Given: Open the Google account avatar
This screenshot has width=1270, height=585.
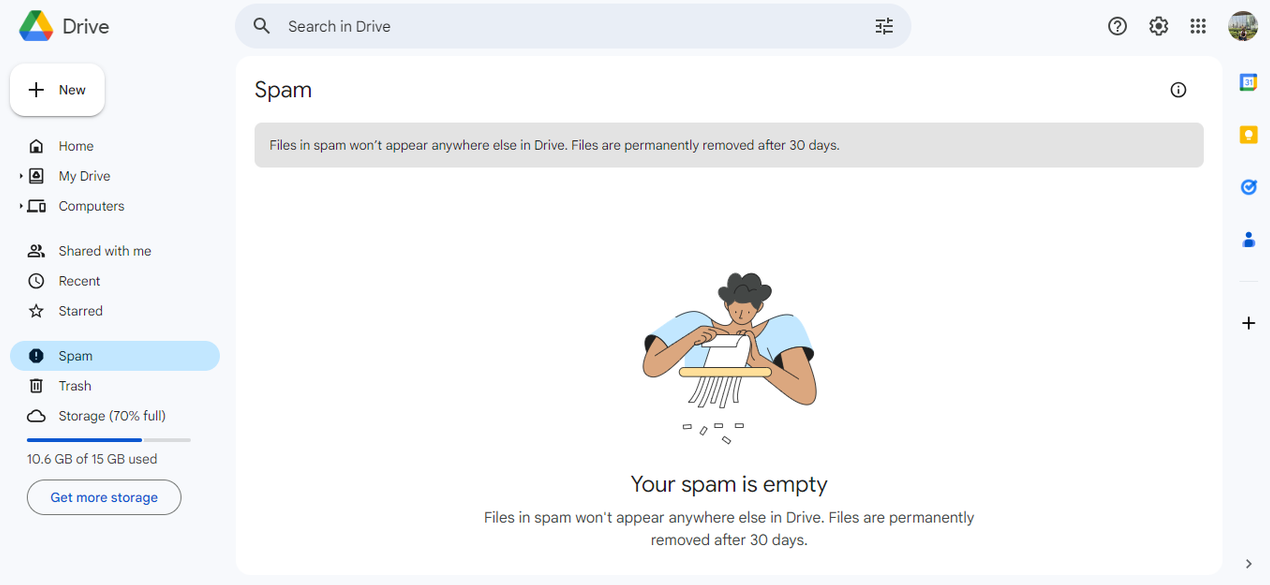Looking at the screenshot, I should tap(1243, 26).
